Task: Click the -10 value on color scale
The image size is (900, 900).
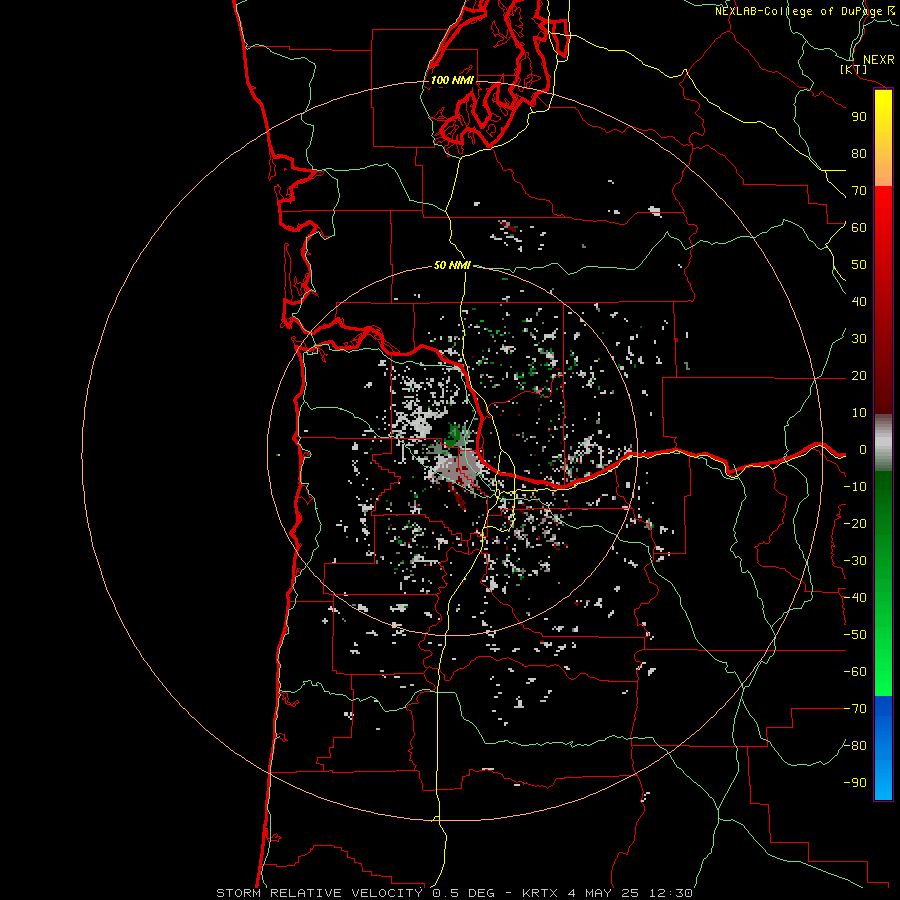Action: [855, 487]
